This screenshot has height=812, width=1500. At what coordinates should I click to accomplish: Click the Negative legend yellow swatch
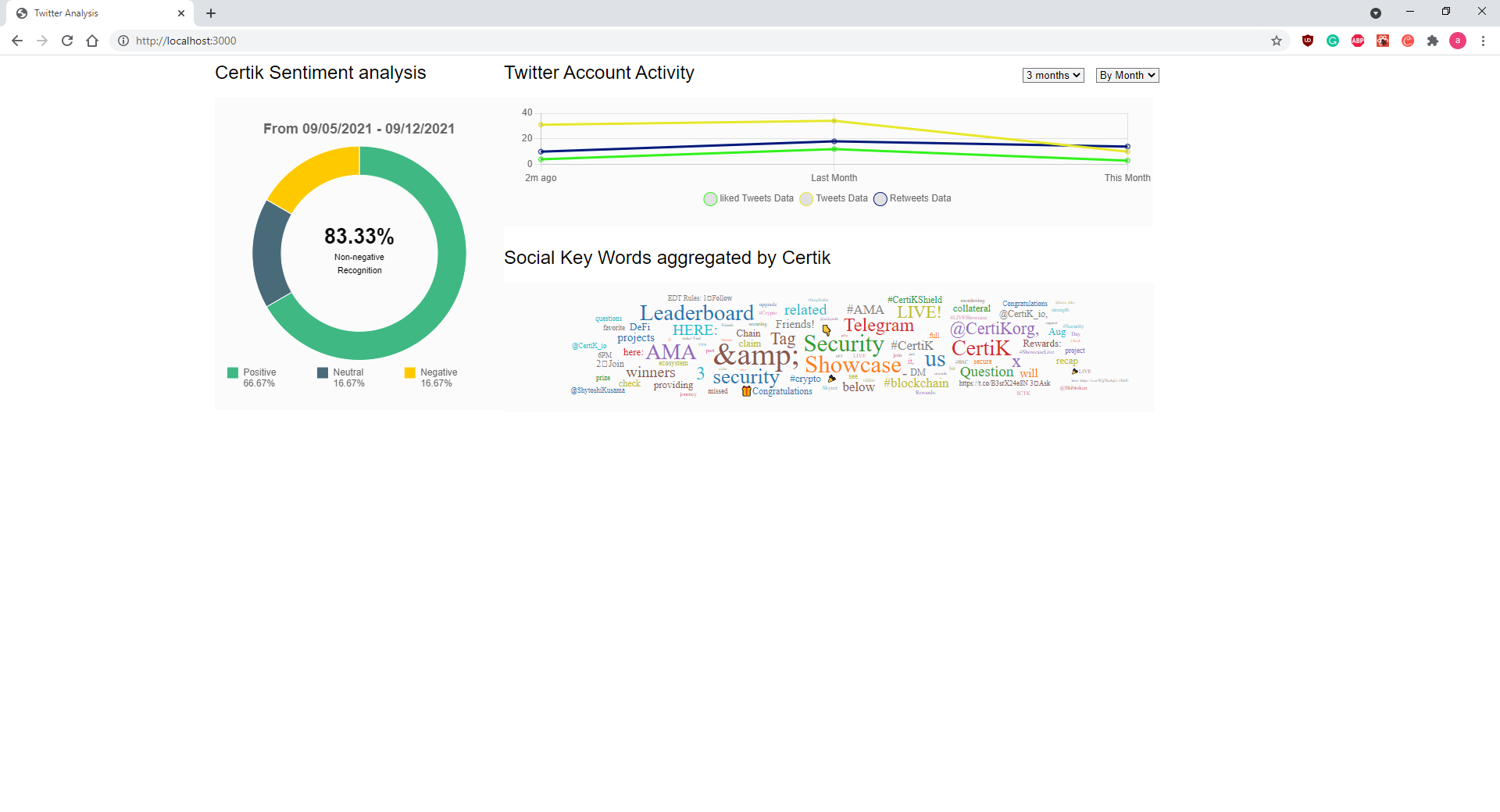(410, 372)
